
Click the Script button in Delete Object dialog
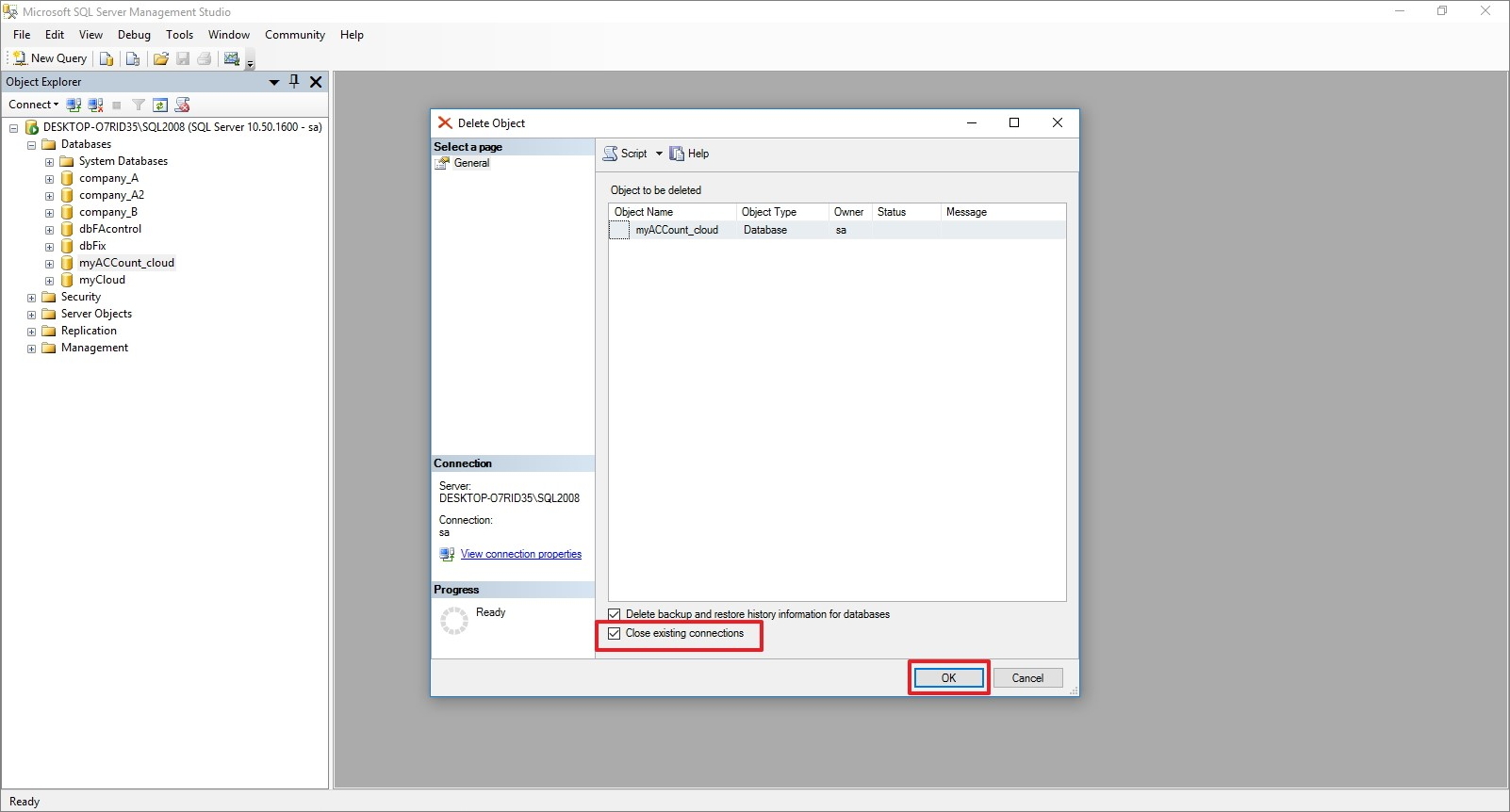click(625, 154)
